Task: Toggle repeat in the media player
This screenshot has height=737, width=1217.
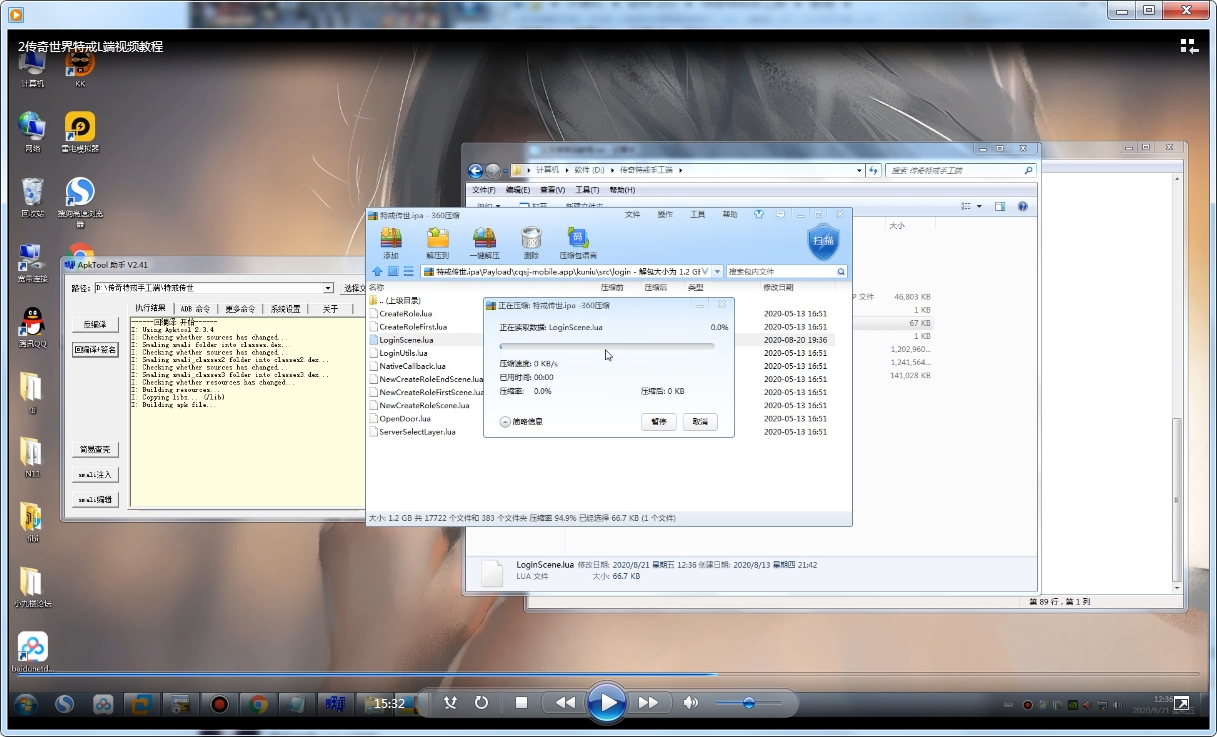Action: click(x=481, y=703)
